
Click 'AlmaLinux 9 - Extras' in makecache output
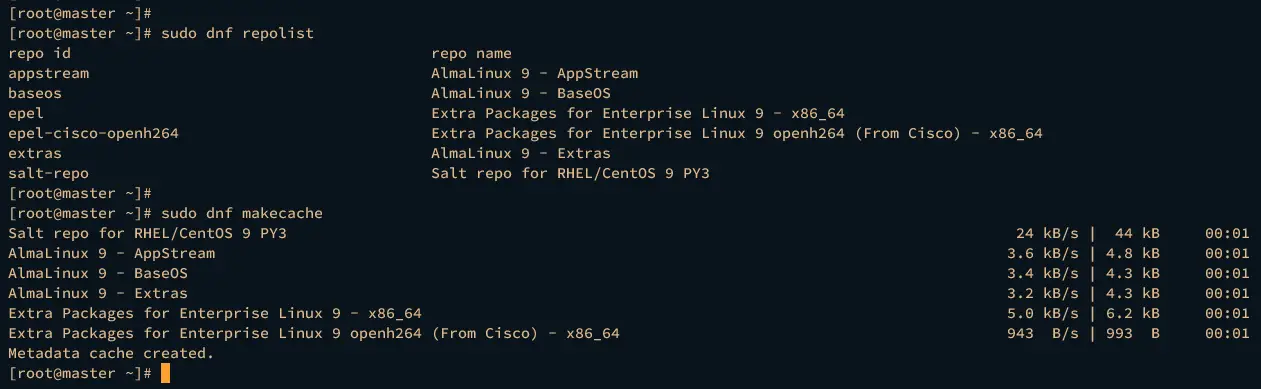[98, 293]
